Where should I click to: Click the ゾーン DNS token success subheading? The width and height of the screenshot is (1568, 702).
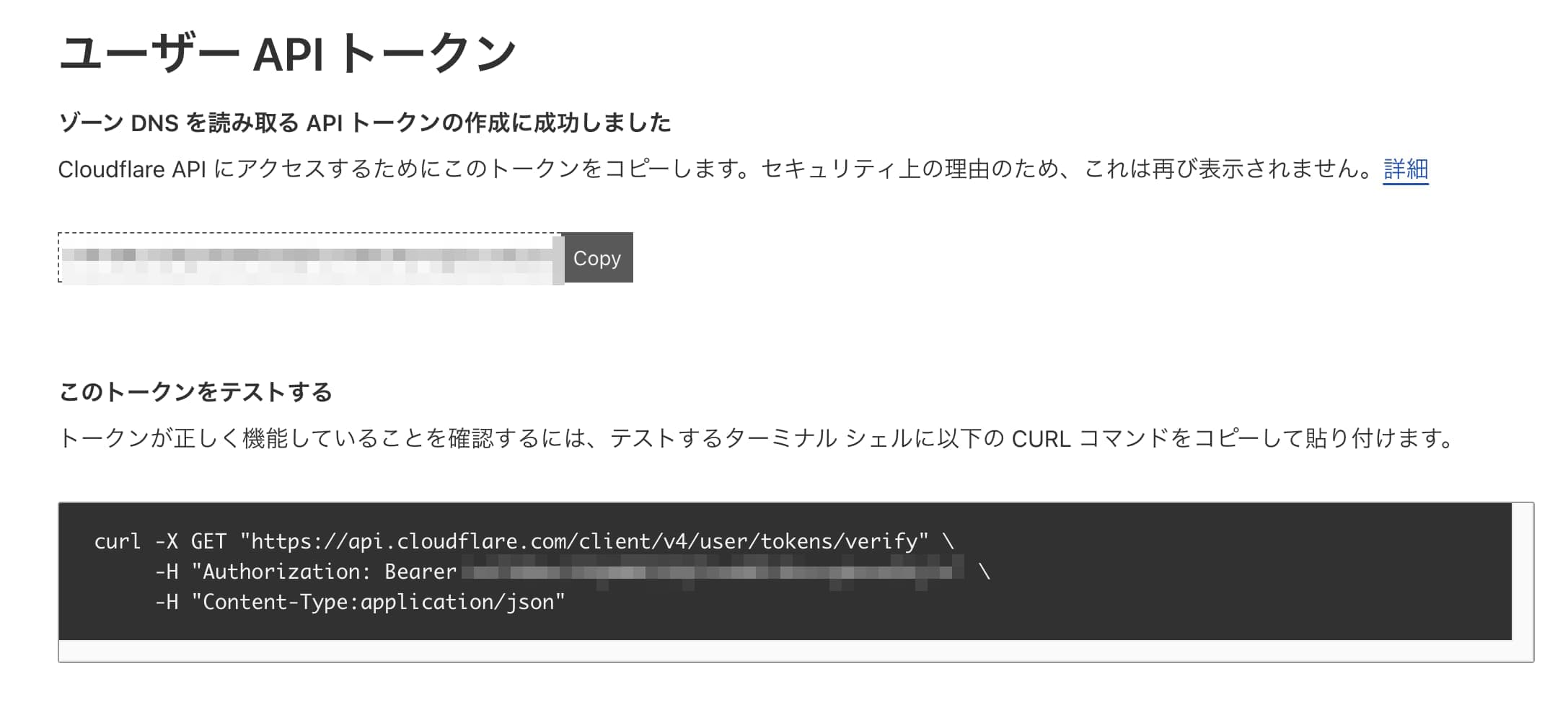point(365,123)
